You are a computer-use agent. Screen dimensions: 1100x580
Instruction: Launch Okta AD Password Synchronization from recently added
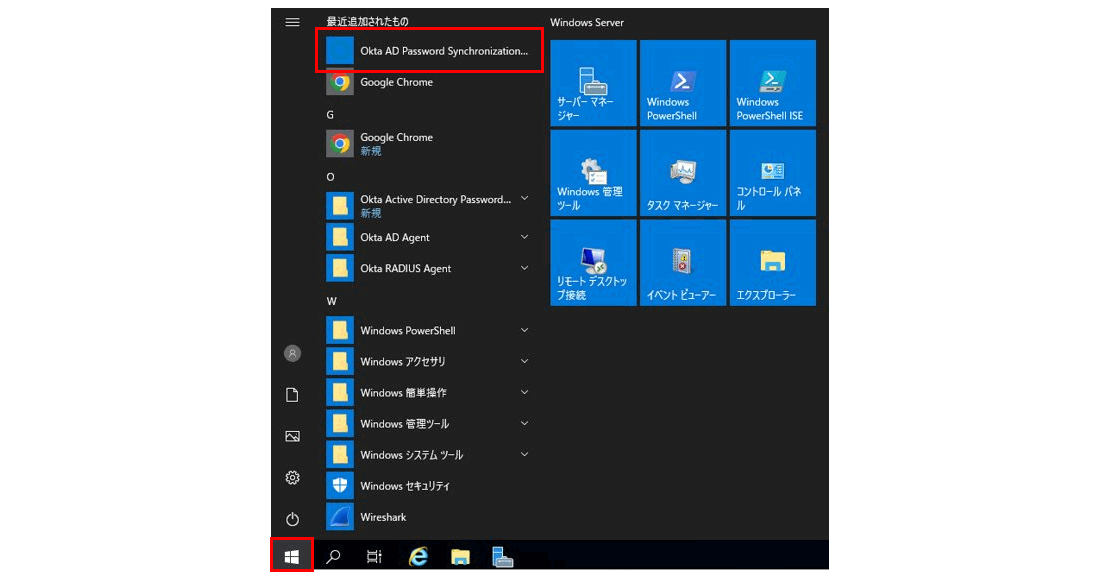pos(429,50)
